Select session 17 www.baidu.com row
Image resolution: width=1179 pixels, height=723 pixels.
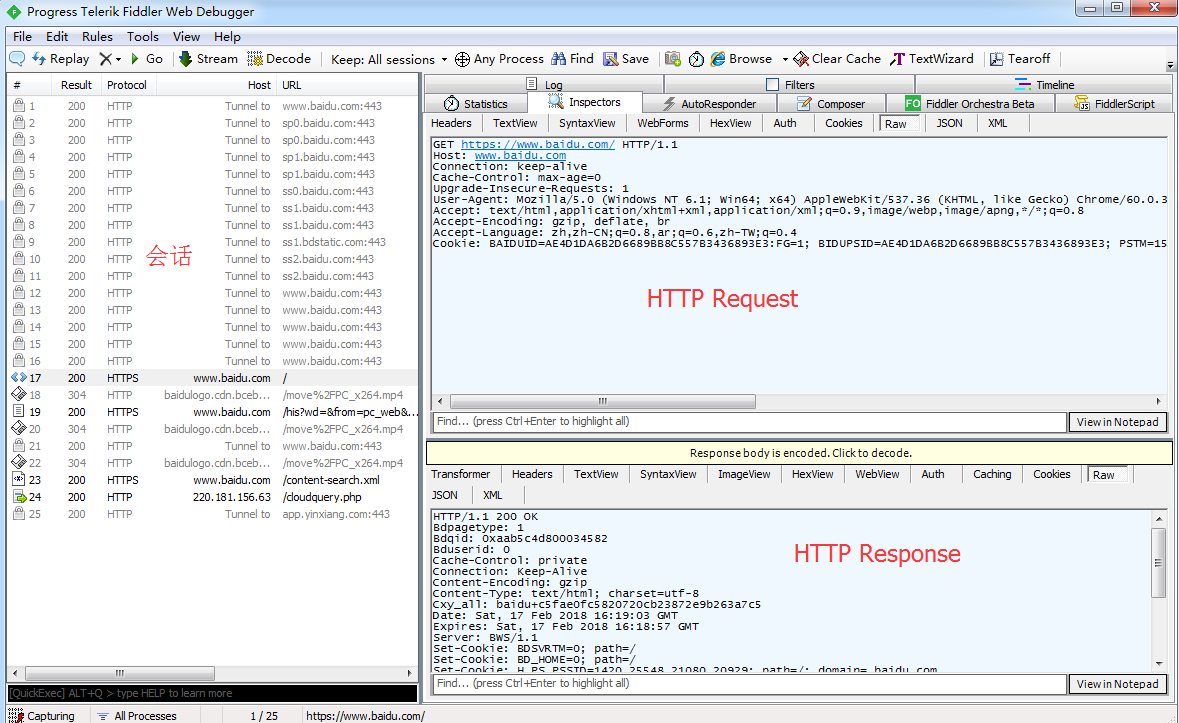[212, 378]
